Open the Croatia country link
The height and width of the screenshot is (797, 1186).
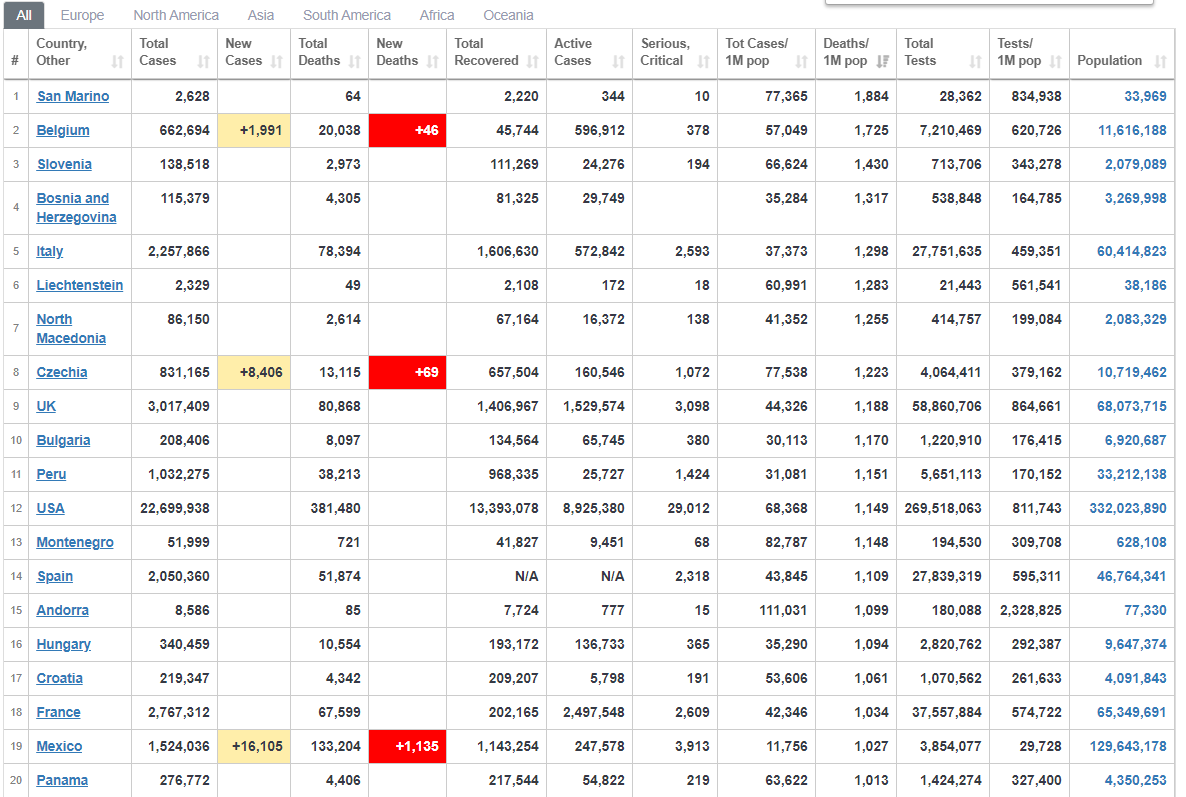(60, 678)
